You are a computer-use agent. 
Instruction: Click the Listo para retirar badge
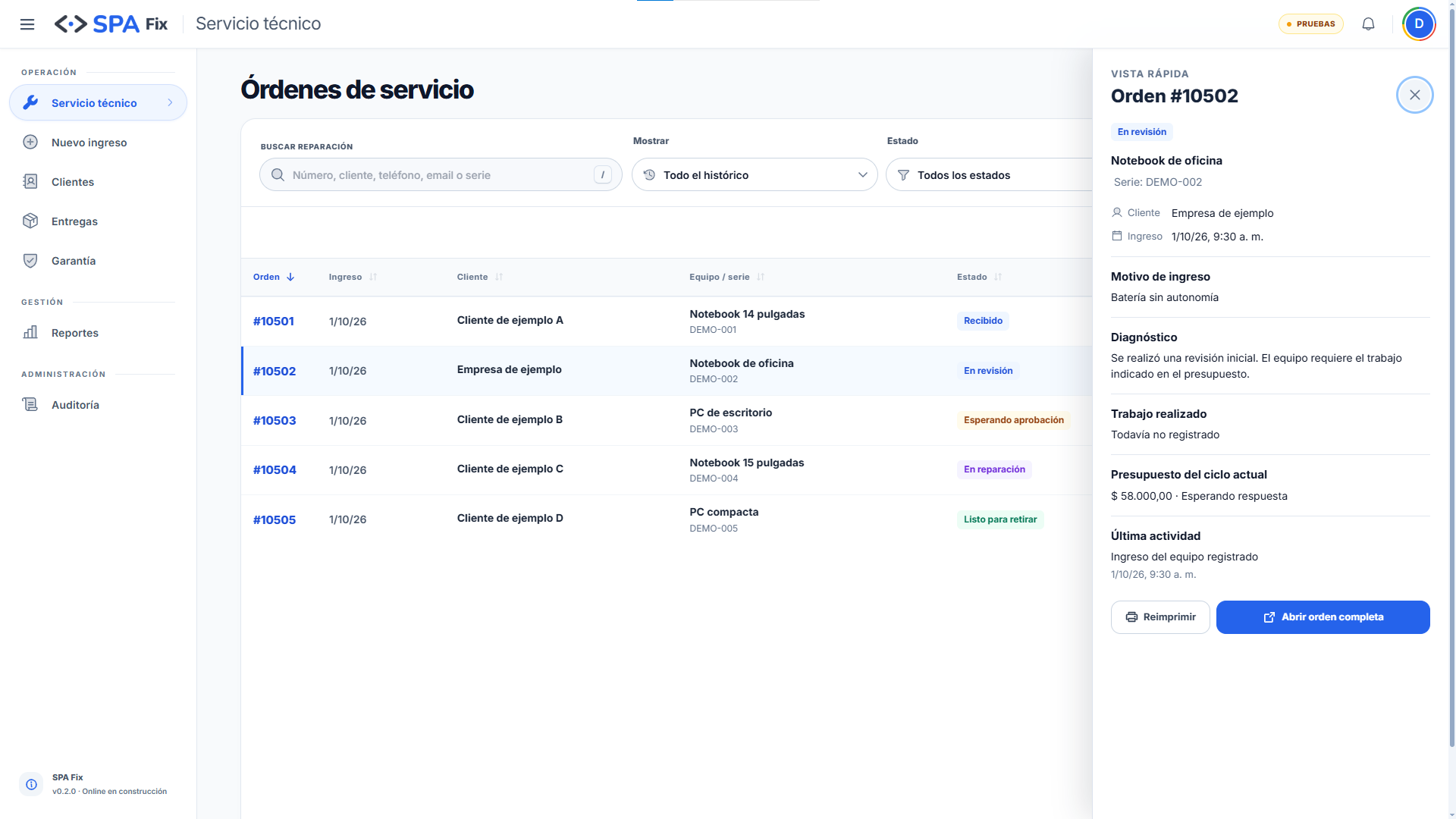pos(999,519)
